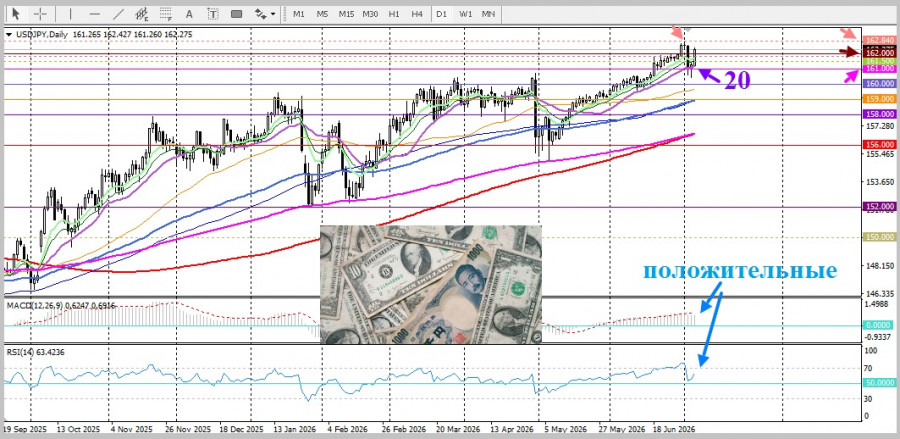Click the 50.0000 RSI level label
Viewport: 900px width, 439px height.
pos(880,382)
